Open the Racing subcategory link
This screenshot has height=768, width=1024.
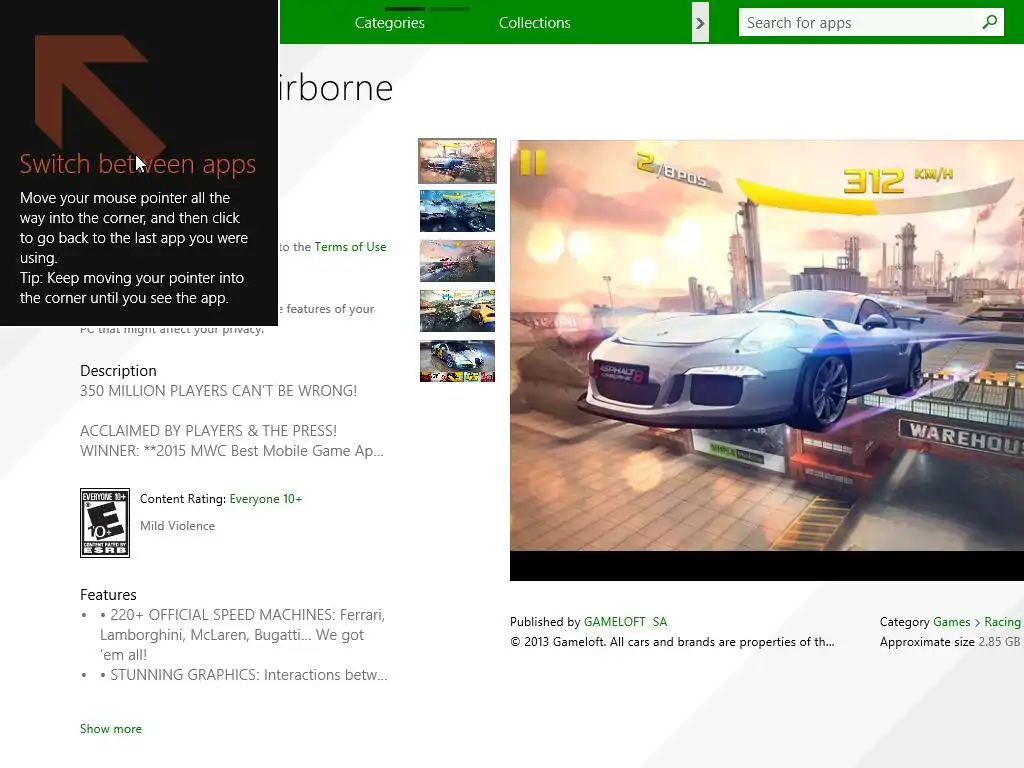(1002, 622)
